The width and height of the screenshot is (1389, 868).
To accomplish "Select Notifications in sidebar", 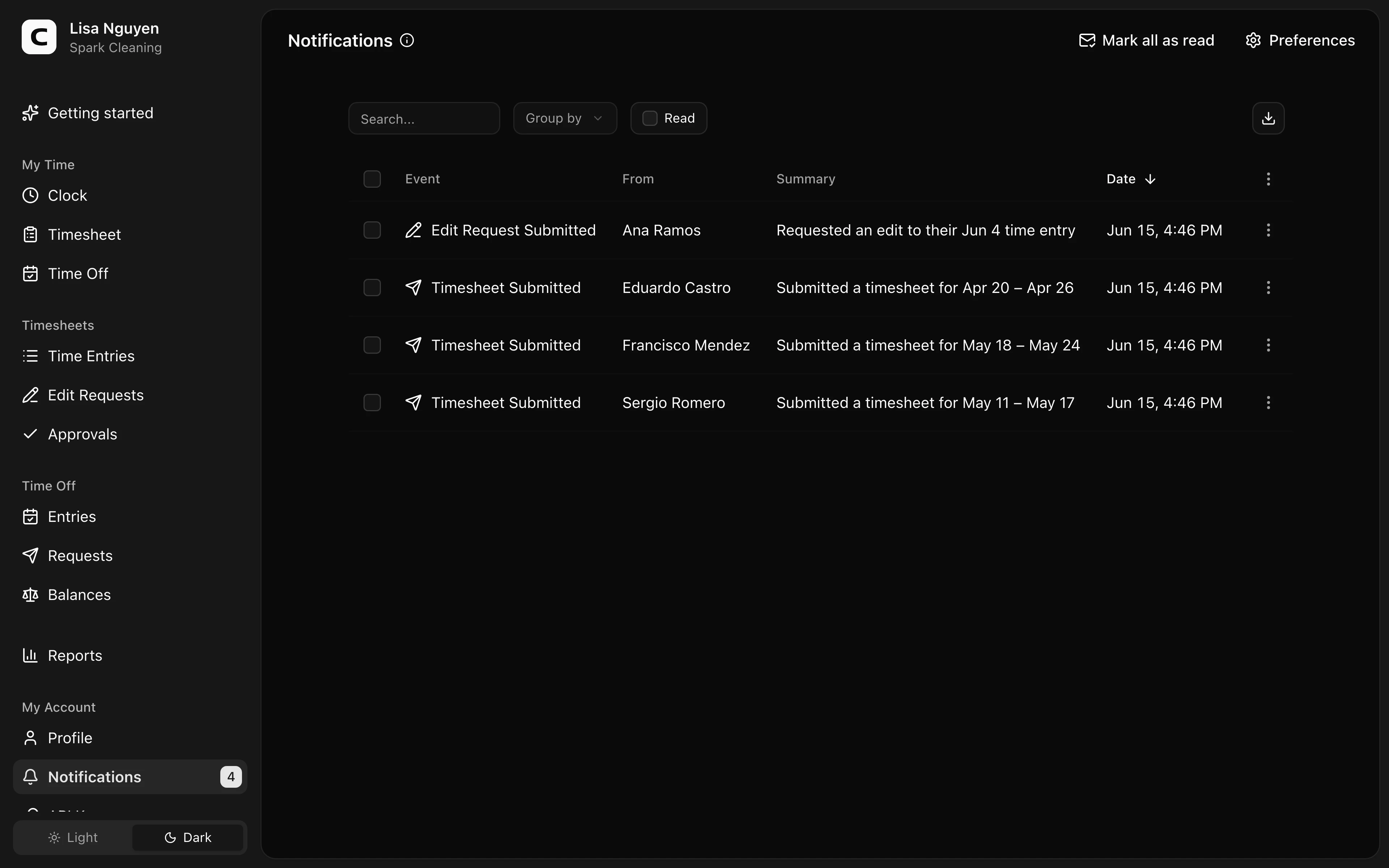I will click(130, 777).
